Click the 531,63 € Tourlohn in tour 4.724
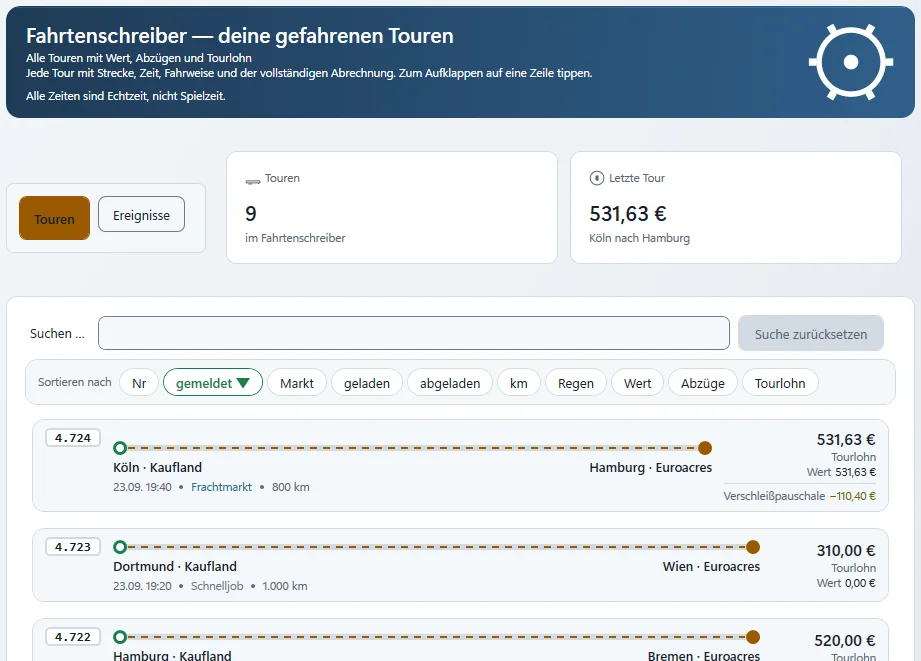The image size is (921, 661). click(x=846, y=439)
